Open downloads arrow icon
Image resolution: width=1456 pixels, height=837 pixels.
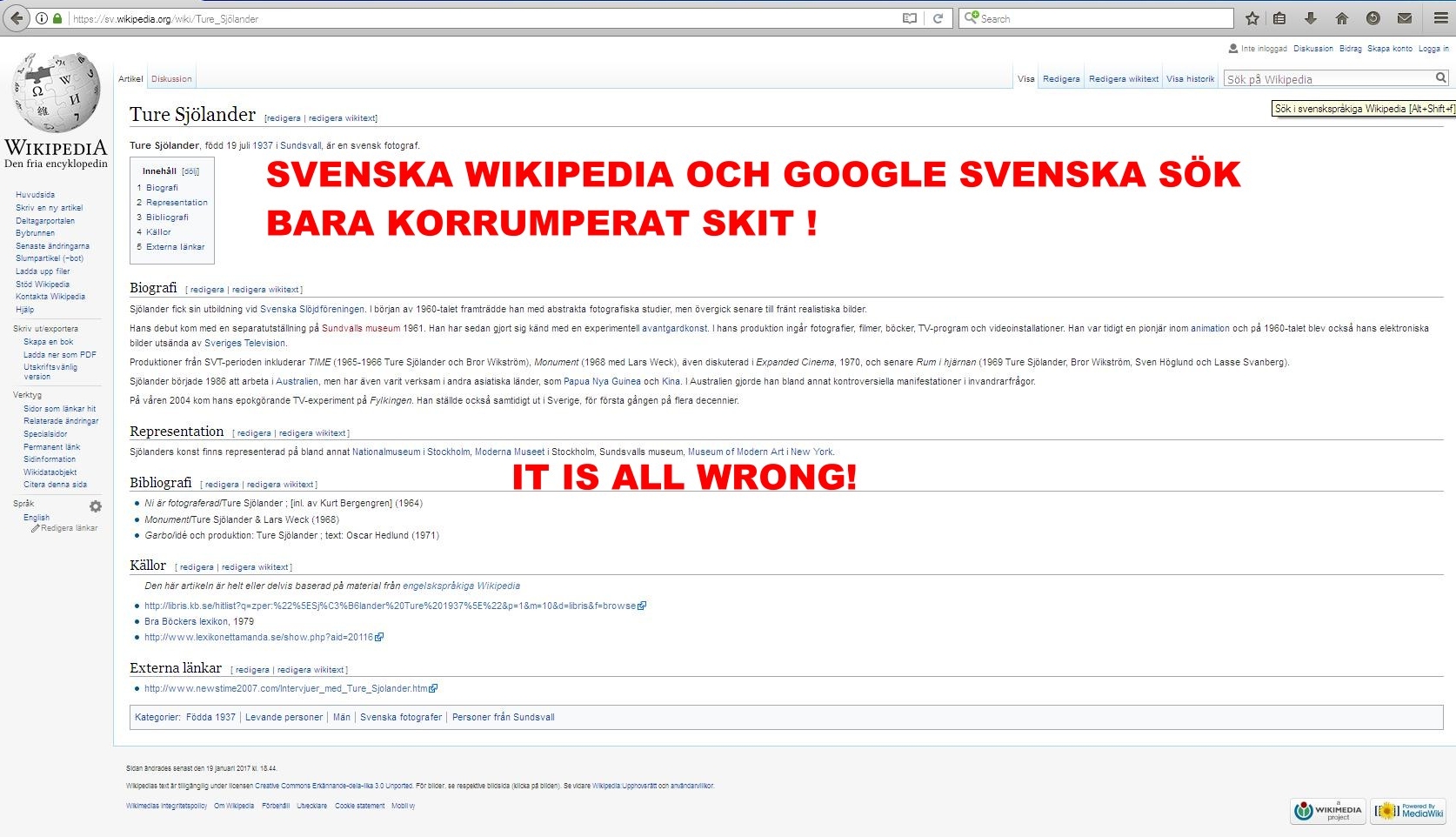[x=1311, y=18]
